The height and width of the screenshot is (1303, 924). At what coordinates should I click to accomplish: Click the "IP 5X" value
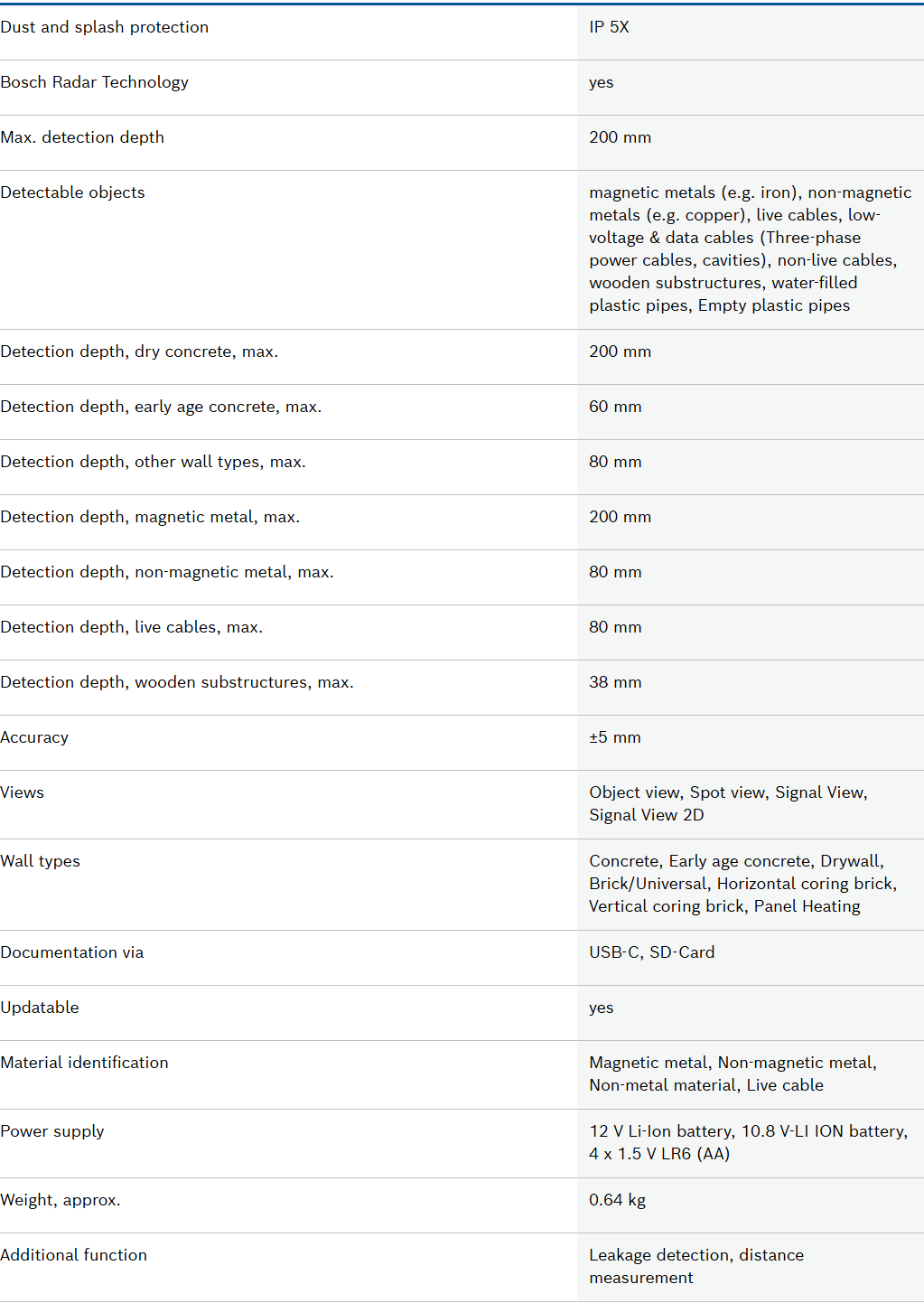tap(609, 27)
